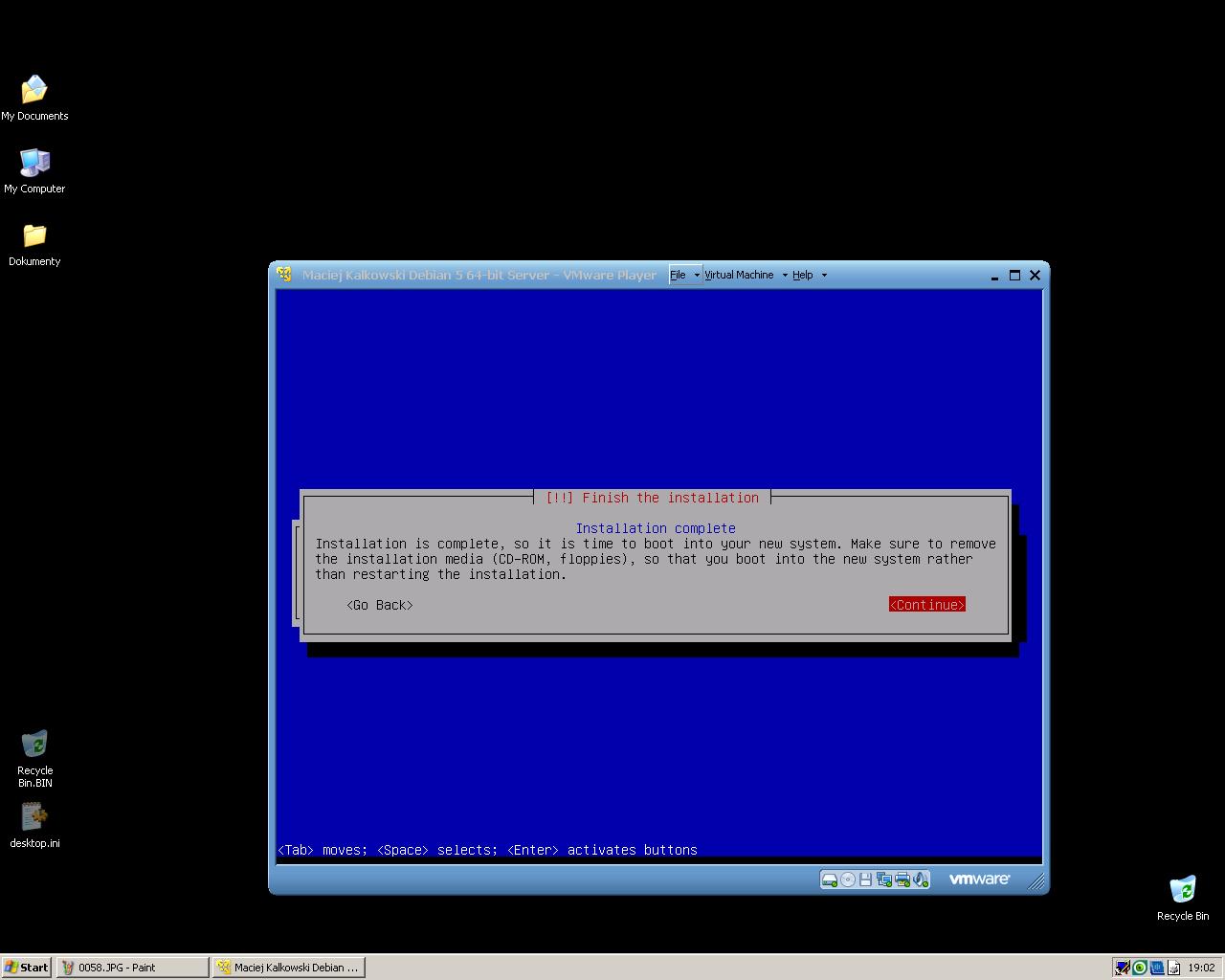Click the printer device icon in VMware status bar
This screenshot has height=980, width=1225.
(902, 880)
